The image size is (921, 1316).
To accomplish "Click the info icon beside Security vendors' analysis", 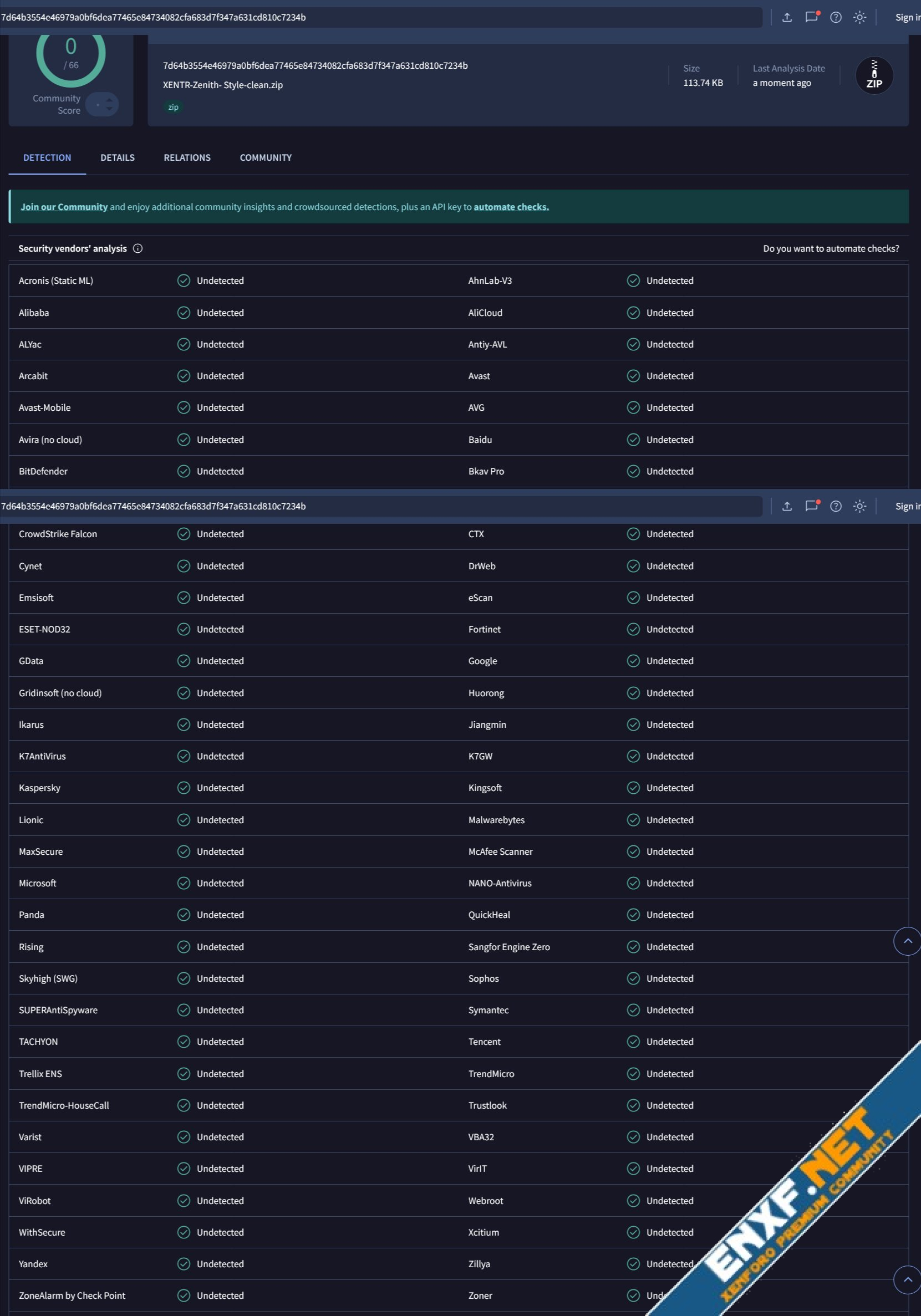I will (x=138, y=248).
